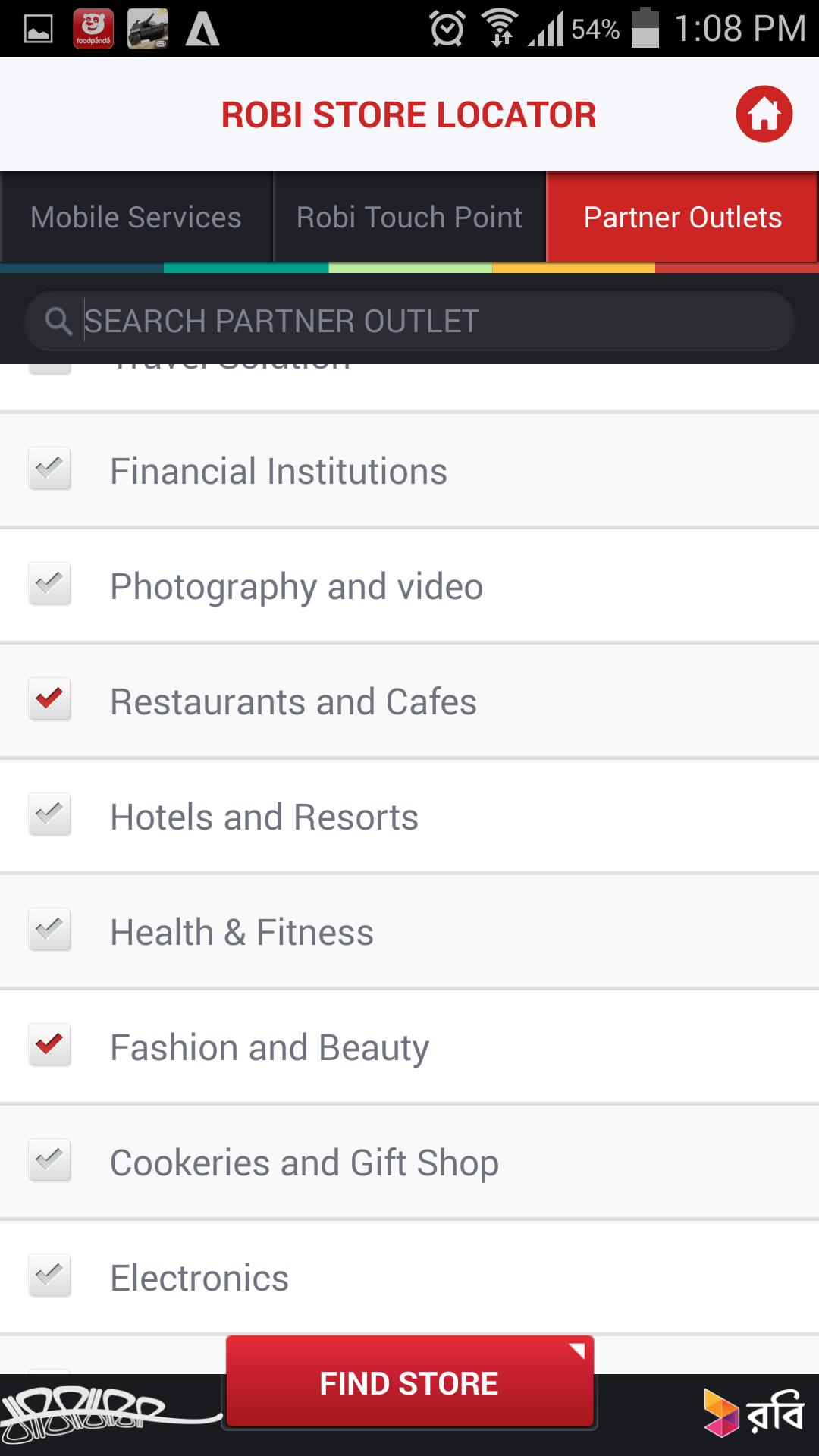Check the Financial Institutions checkbox
Image resolution: width=819 pixels, height=1456 pixels.
(49, 469)
